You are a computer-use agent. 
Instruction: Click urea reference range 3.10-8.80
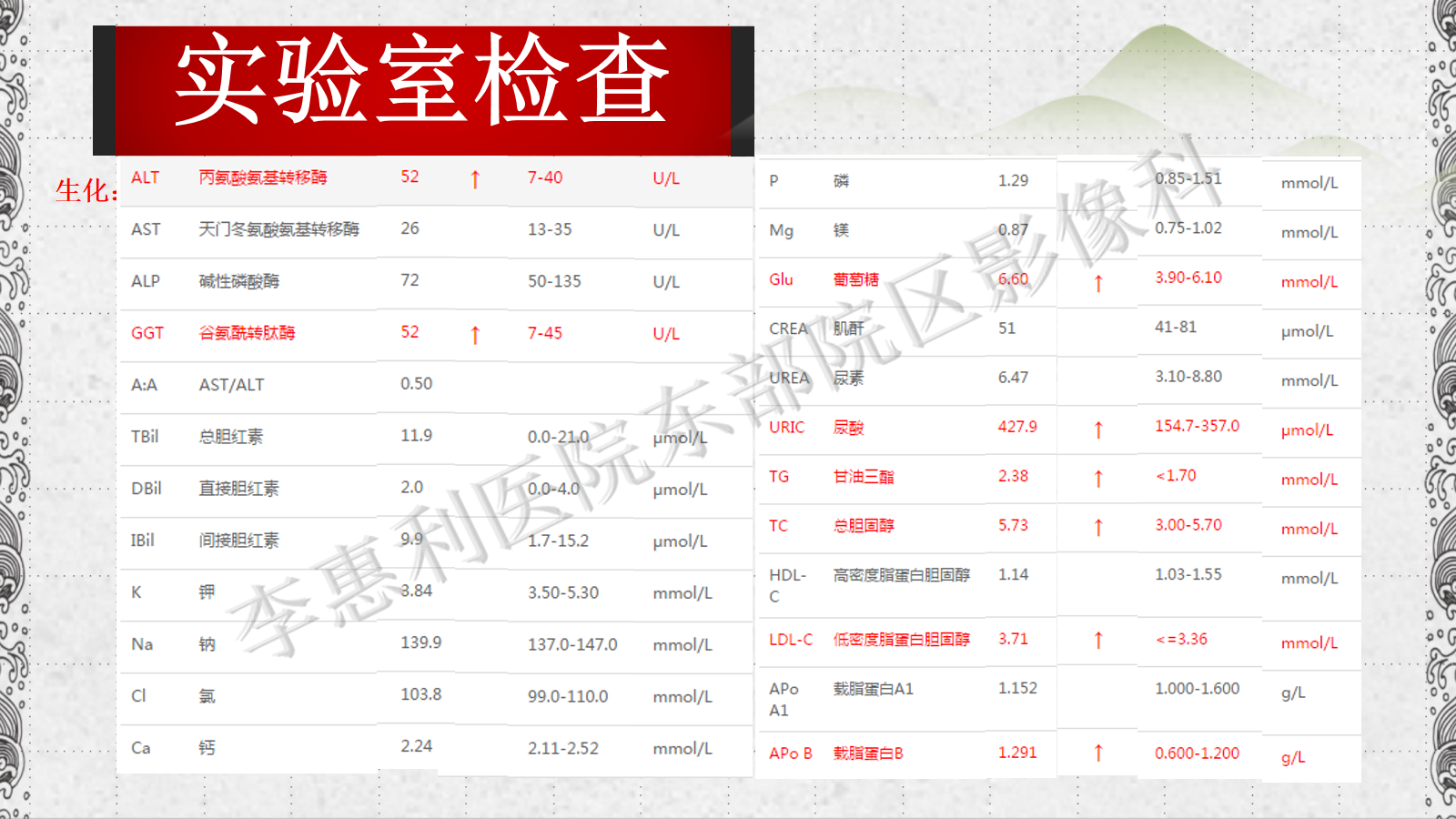[x=1188, y=376]
